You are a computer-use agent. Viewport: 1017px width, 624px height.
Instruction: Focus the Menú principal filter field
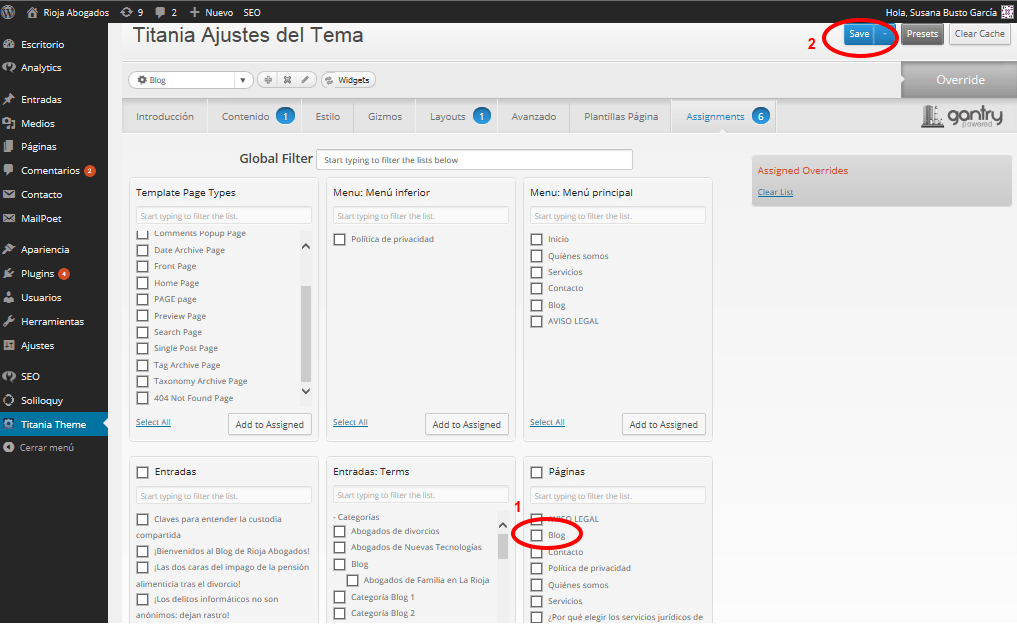pyautogui.click(x=617, y=216)
